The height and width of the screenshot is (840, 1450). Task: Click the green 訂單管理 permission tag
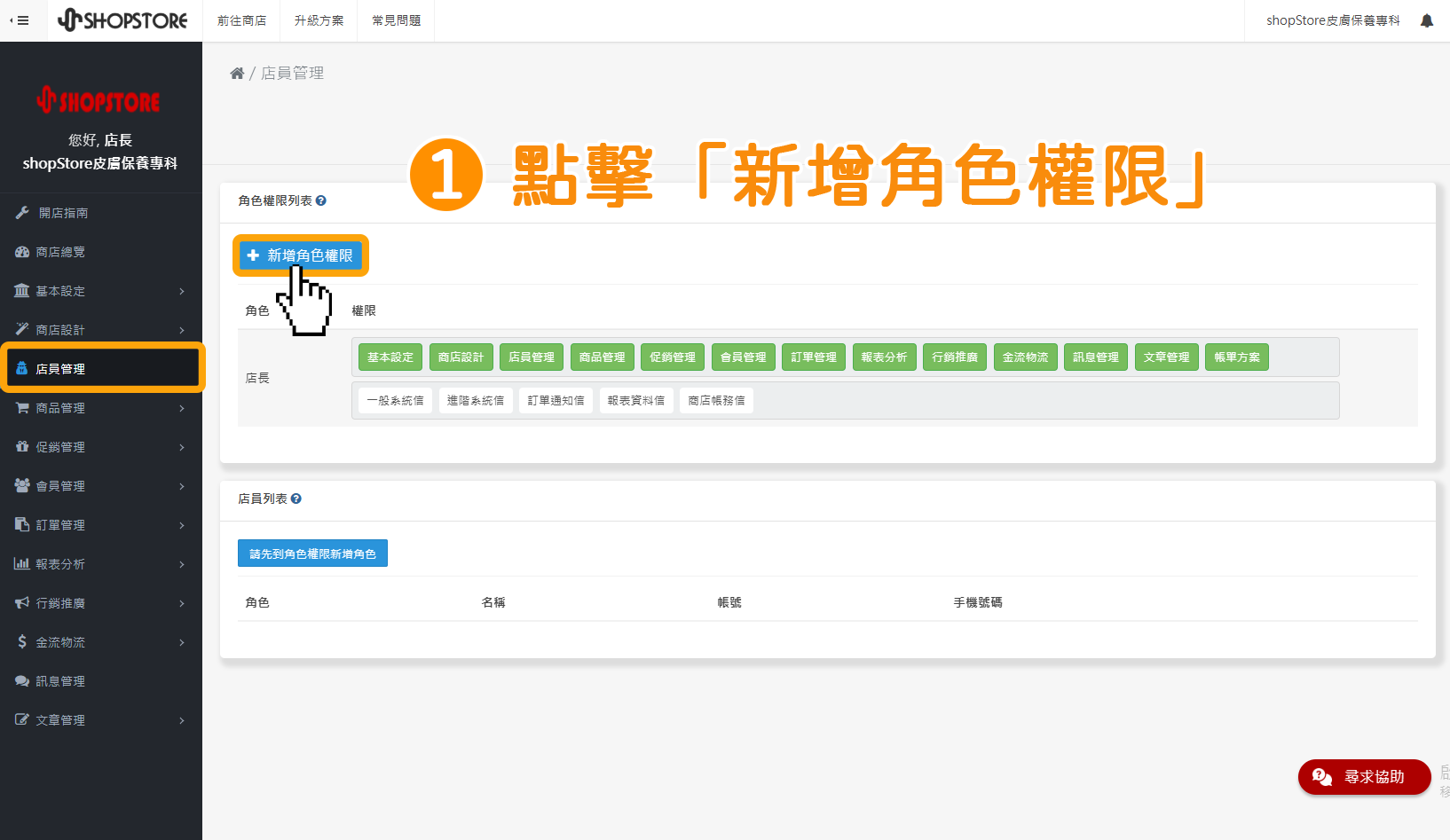tap(814, 357)
